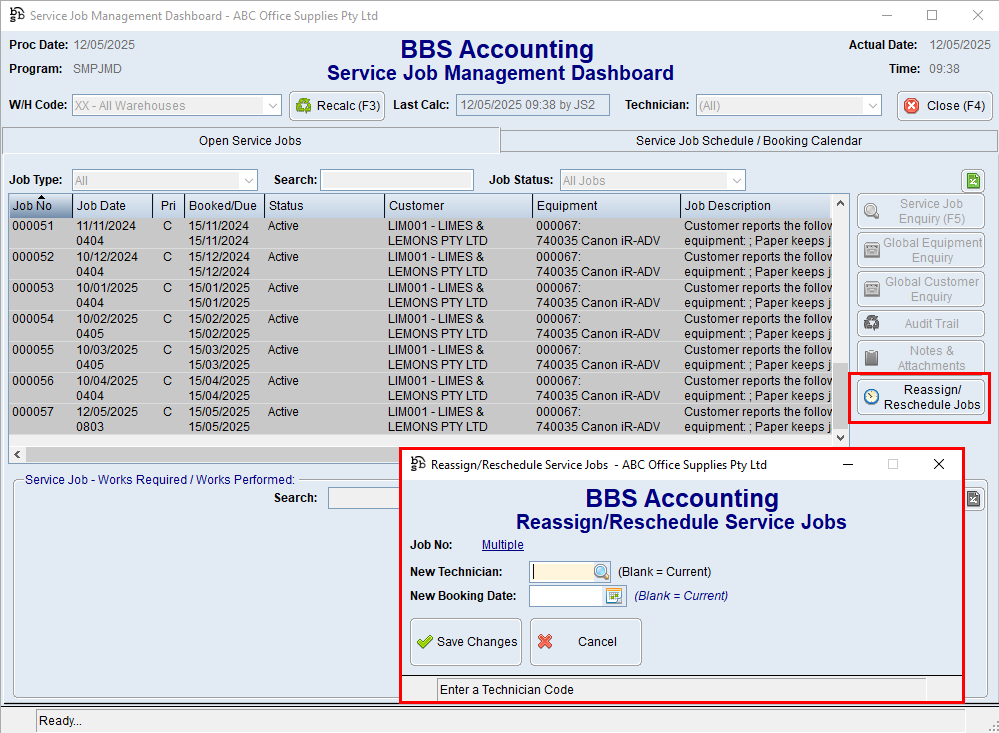Open Global Equipment Enquiry

coord(920,250)
